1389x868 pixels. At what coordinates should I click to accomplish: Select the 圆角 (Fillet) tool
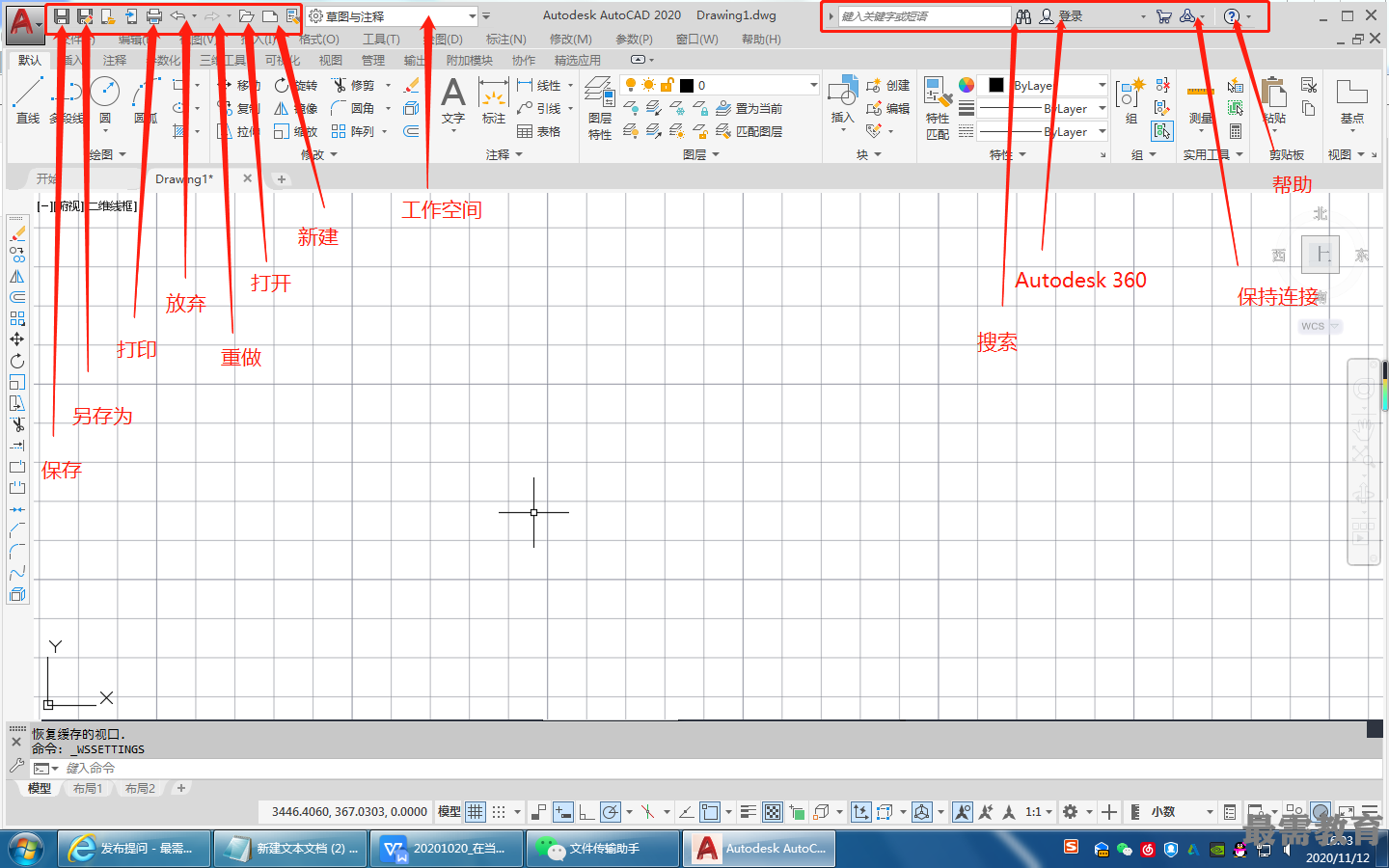pos(353,108)
